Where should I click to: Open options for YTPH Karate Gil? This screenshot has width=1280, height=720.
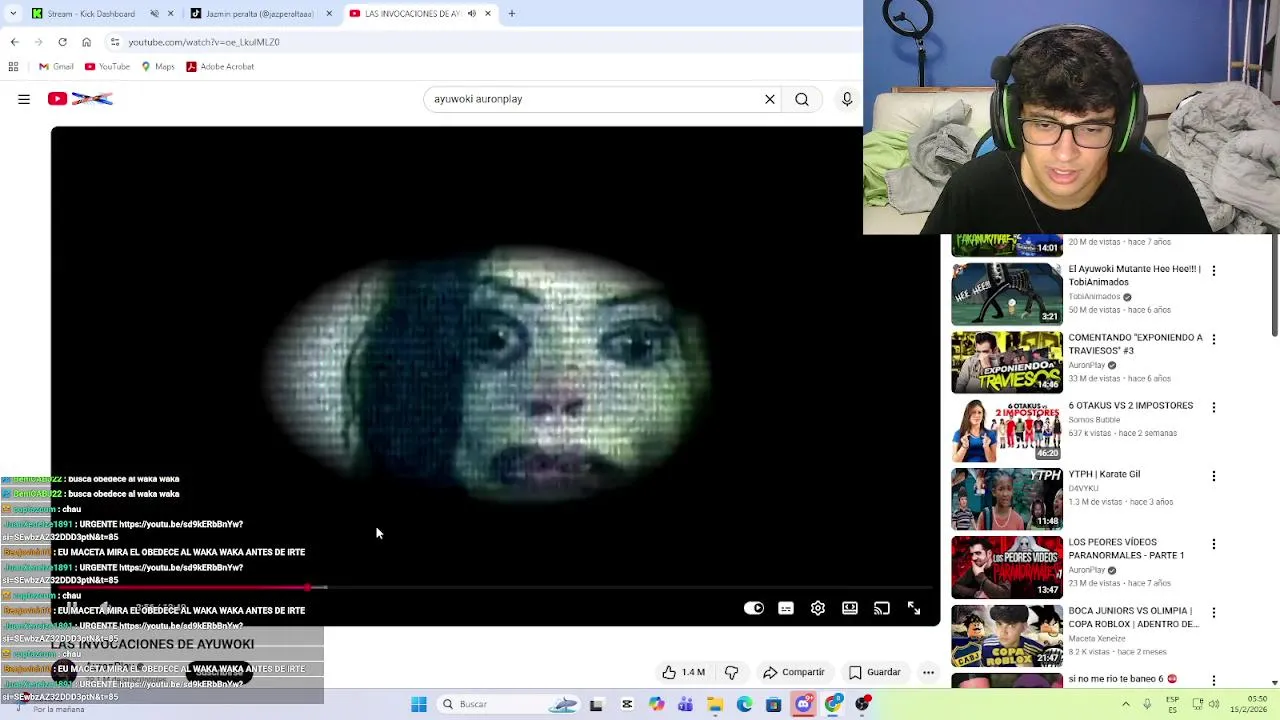(x=1214, y=476)
